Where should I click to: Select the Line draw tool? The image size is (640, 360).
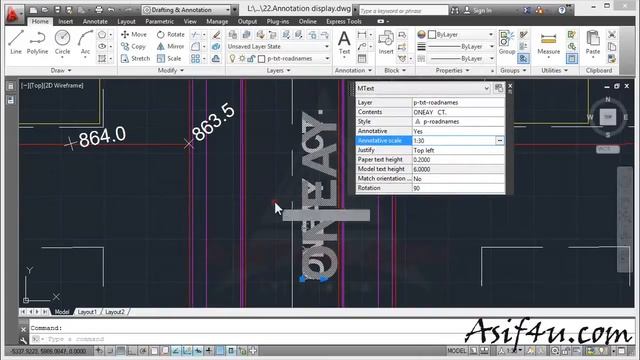point(16,42)
